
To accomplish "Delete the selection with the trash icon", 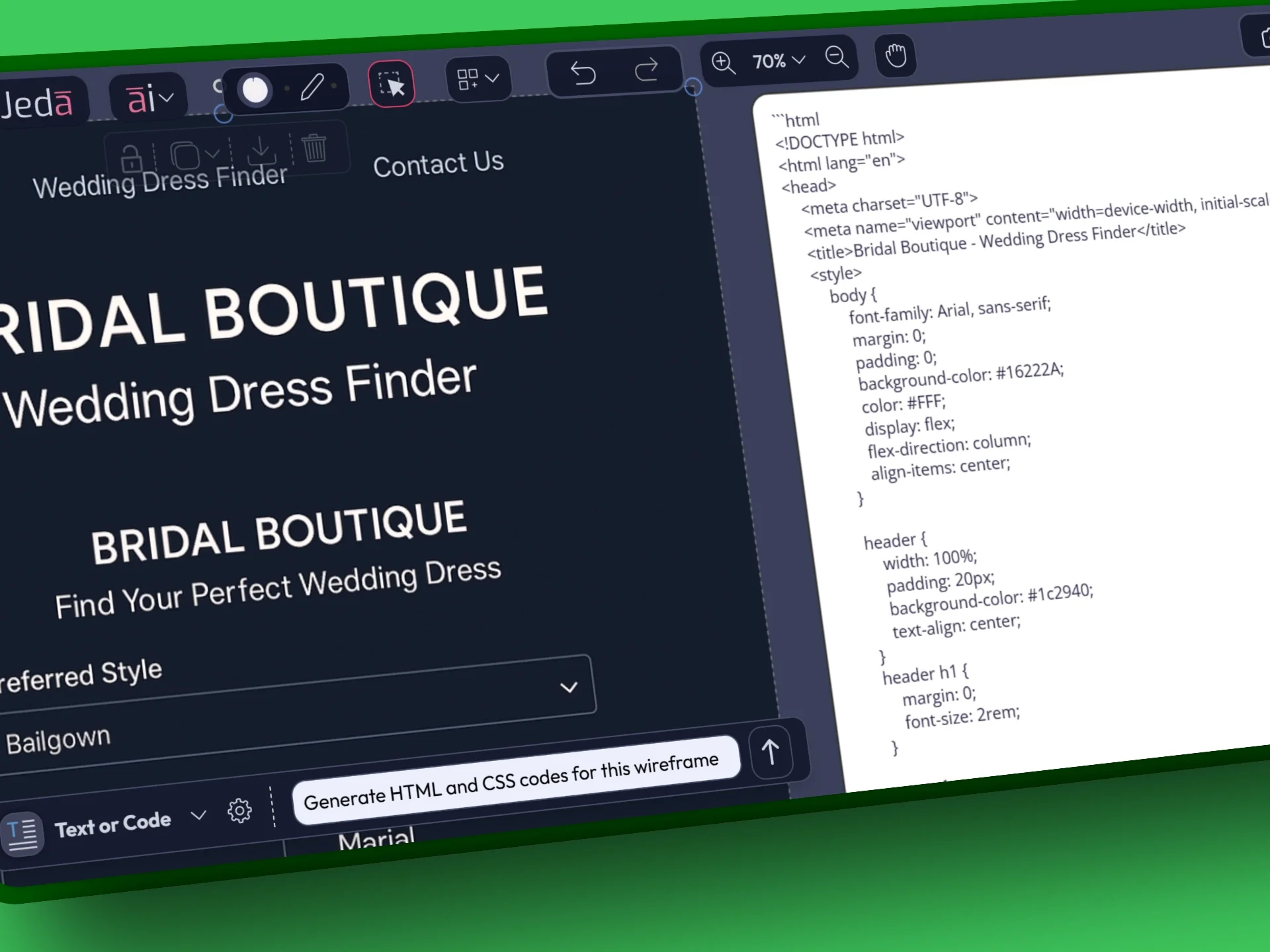I will pos(314,147).
